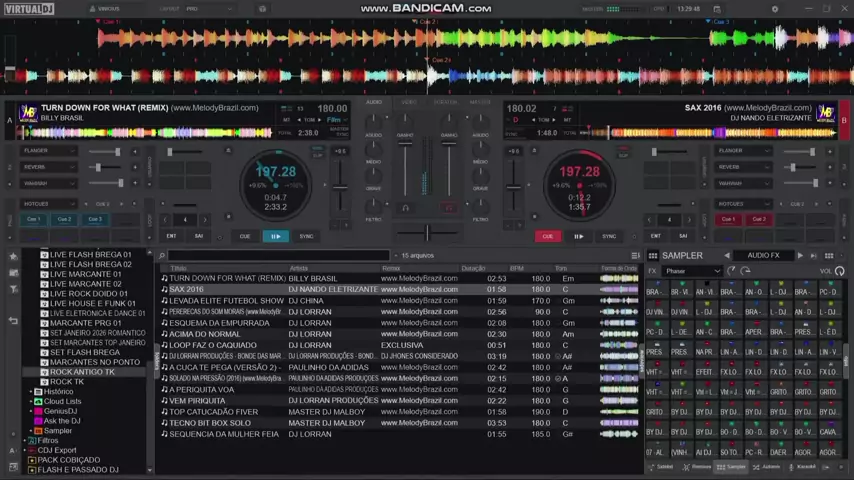Image resolution: width=854 pixels, height=480 pixels.
Task: Click the browser options list icon beside search
Action: tap(635, 256)
